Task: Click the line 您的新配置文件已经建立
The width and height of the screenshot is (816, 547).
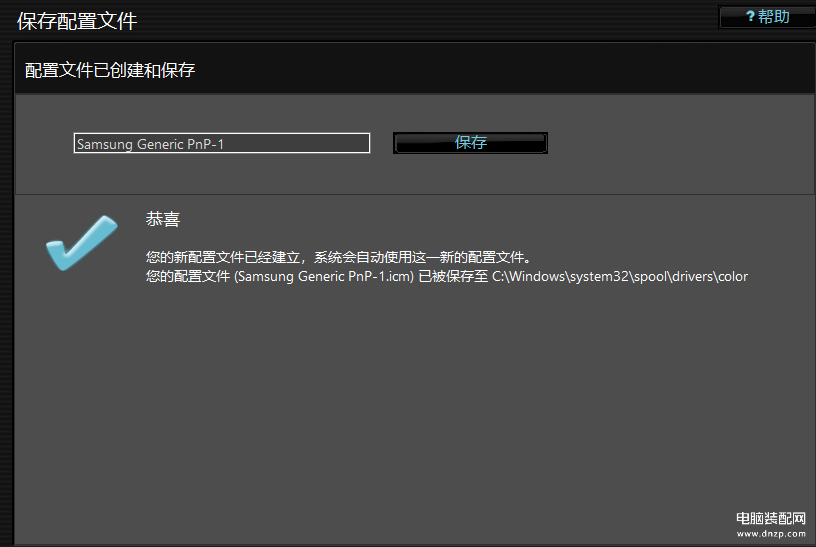Action: tap(338, 257)
